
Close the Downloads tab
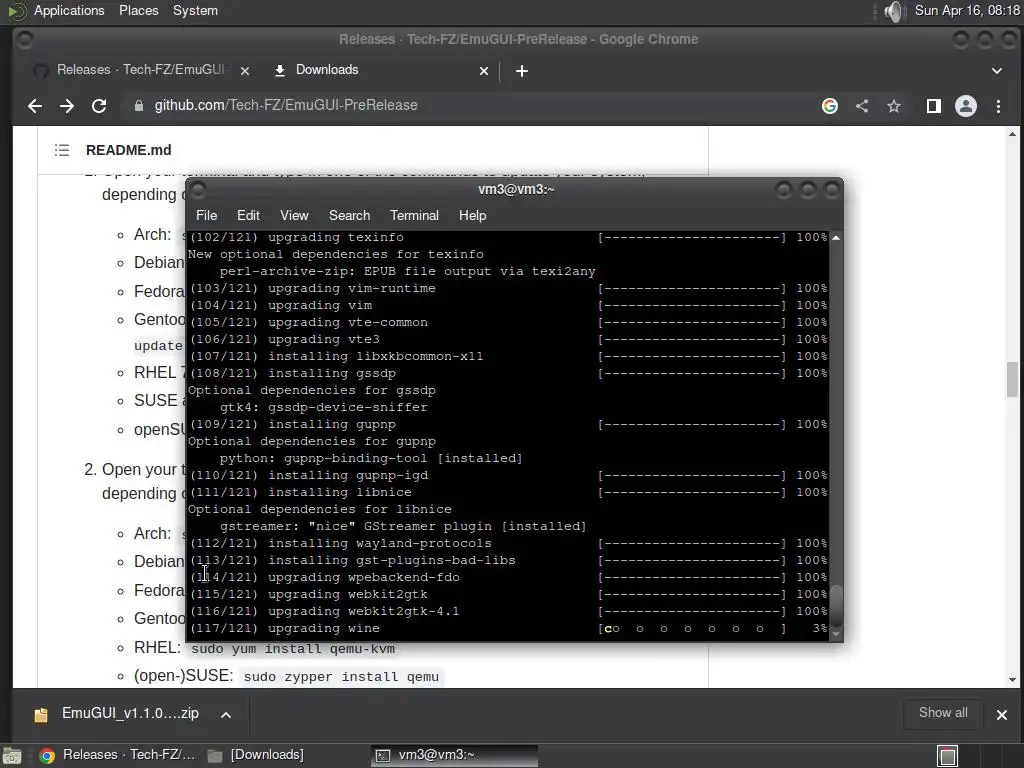tap(484, 71)
